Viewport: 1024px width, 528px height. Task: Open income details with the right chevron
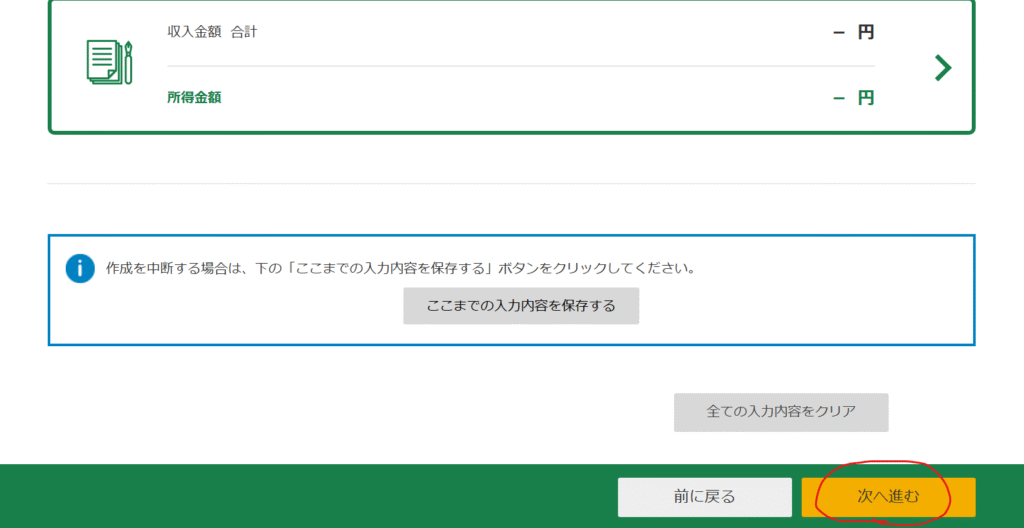point(942,67)
